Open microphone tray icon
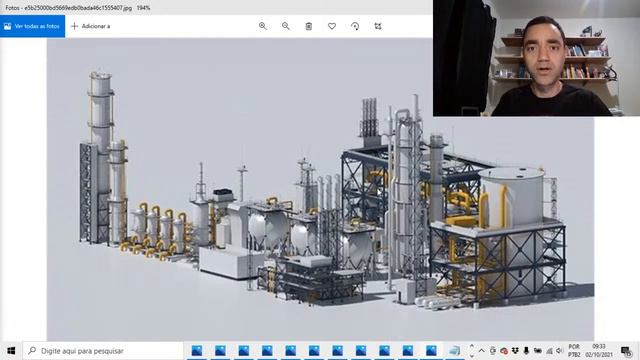The width and height of the screenshot is (640, 360). [x=527, y=351]
